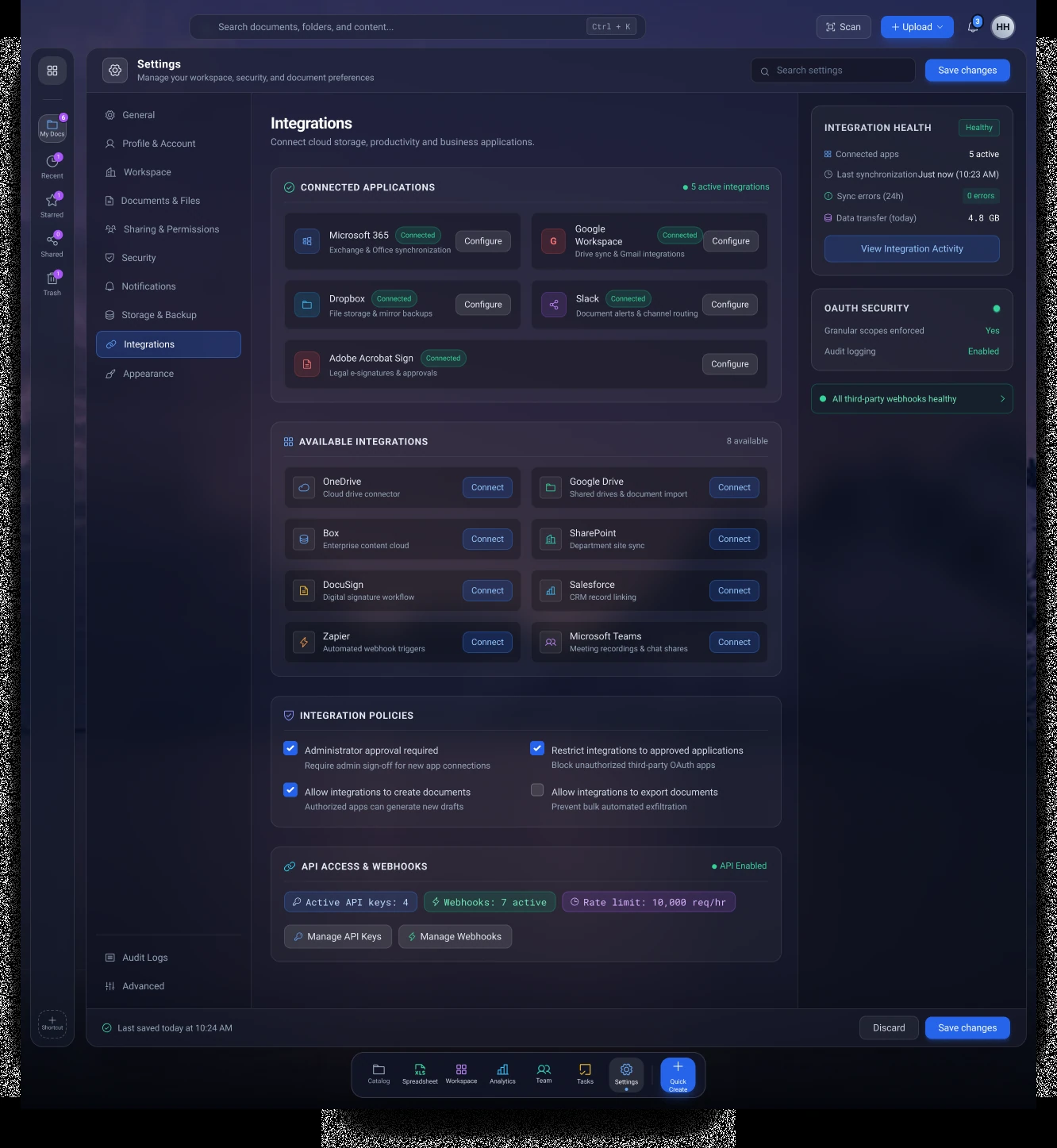Screen dimensions: 1057x1148
Task: Uncheck Allow integrations to create documents
Action: click(x=290, y=789)
